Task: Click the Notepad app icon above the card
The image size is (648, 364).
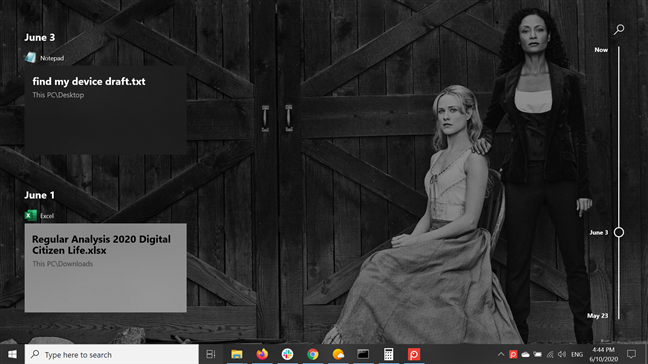Action: point(30,58)
